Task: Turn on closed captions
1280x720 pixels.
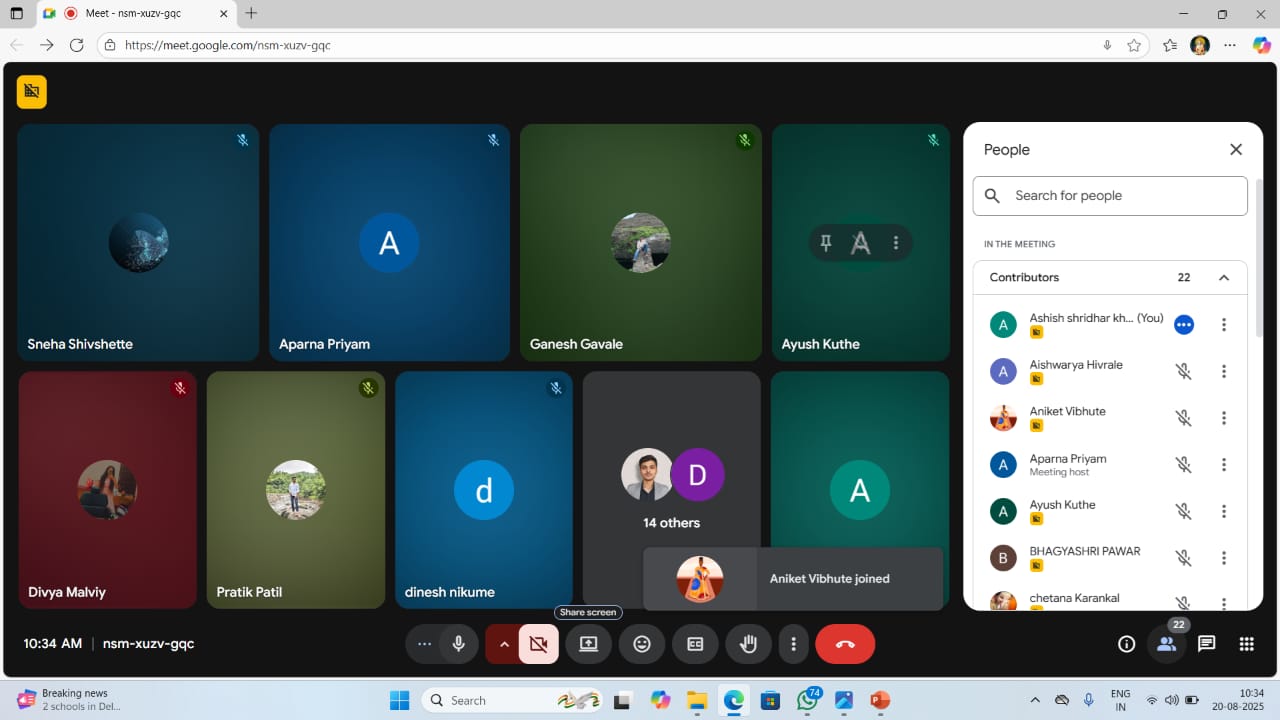Action: coord(695,644)
